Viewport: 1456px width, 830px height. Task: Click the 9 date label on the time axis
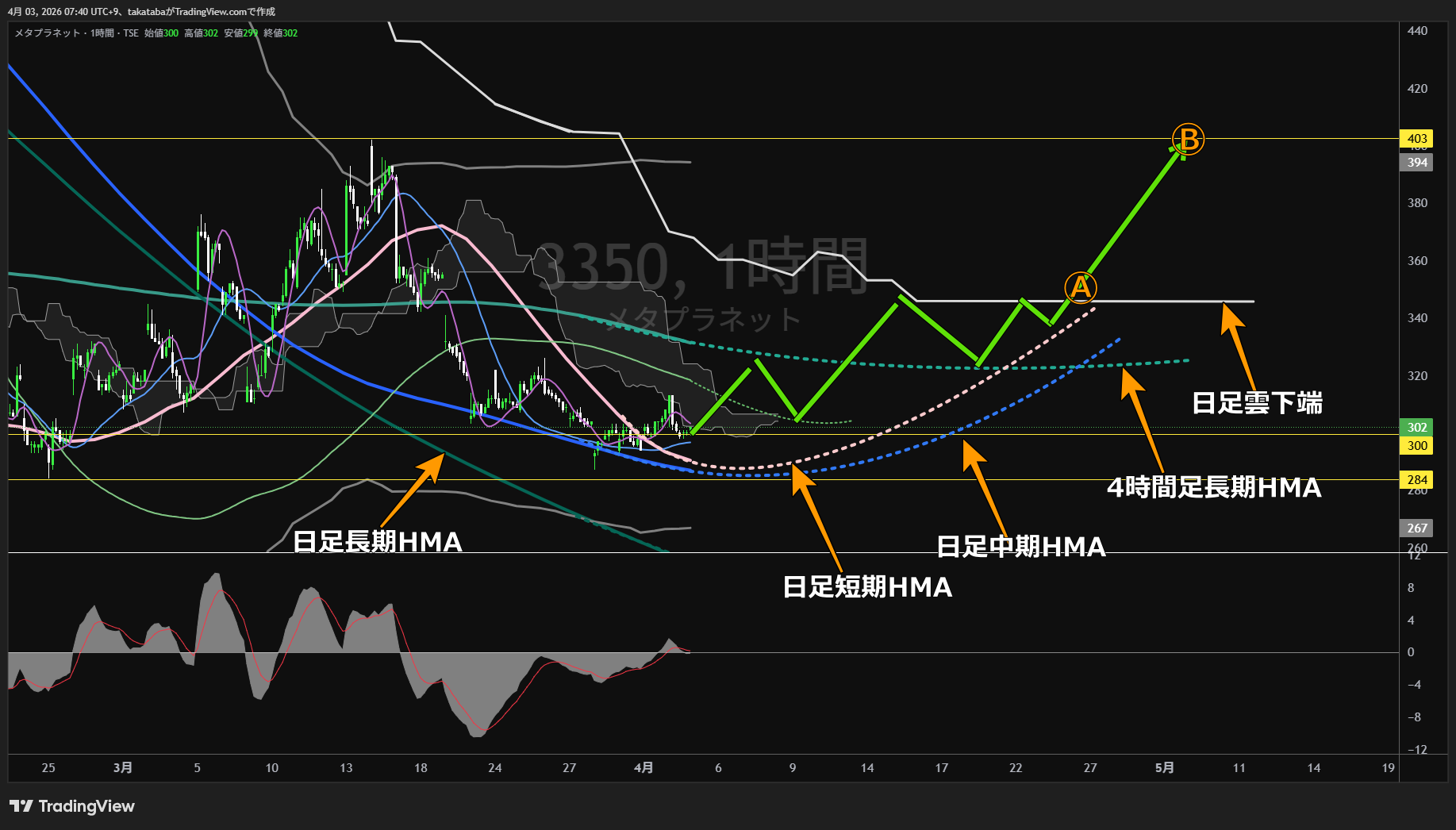(x=793, y=768)
